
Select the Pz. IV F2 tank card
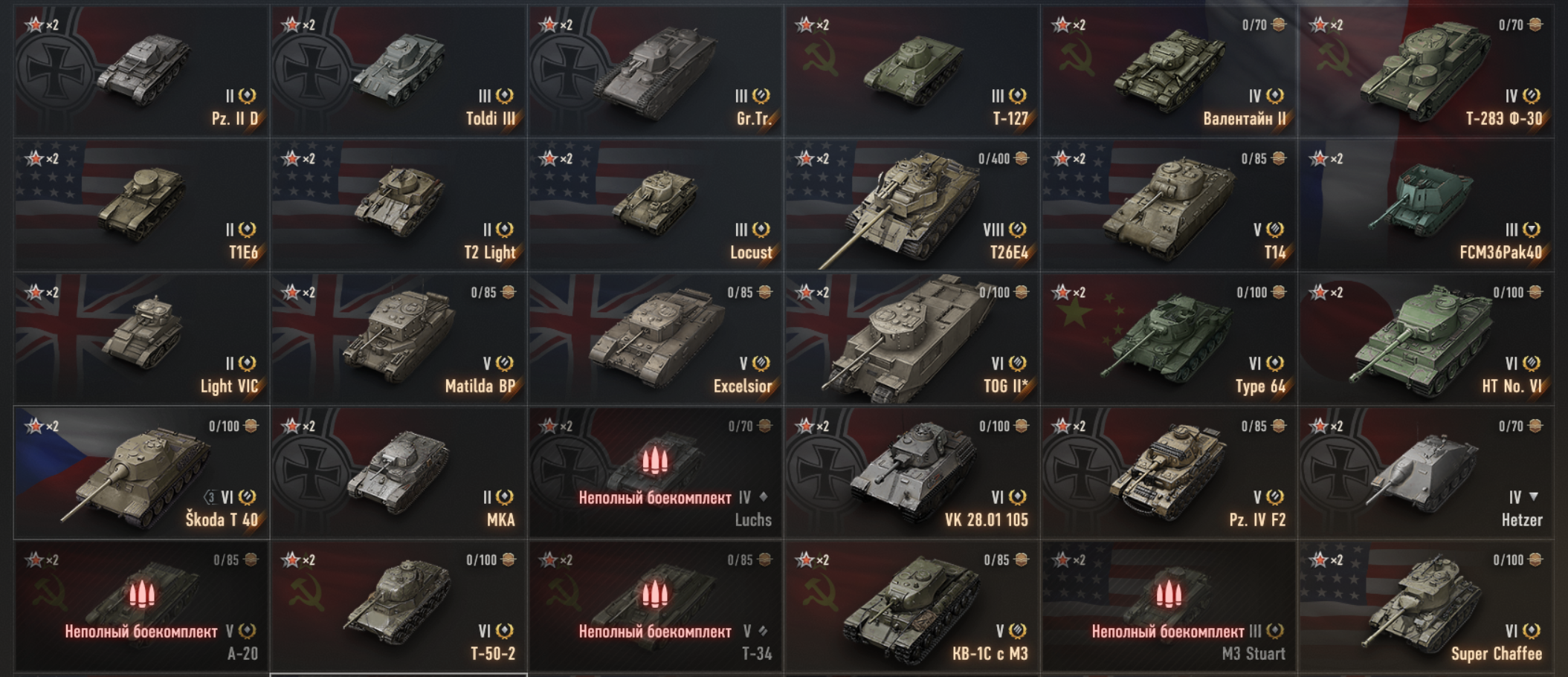click(1169, 473)
